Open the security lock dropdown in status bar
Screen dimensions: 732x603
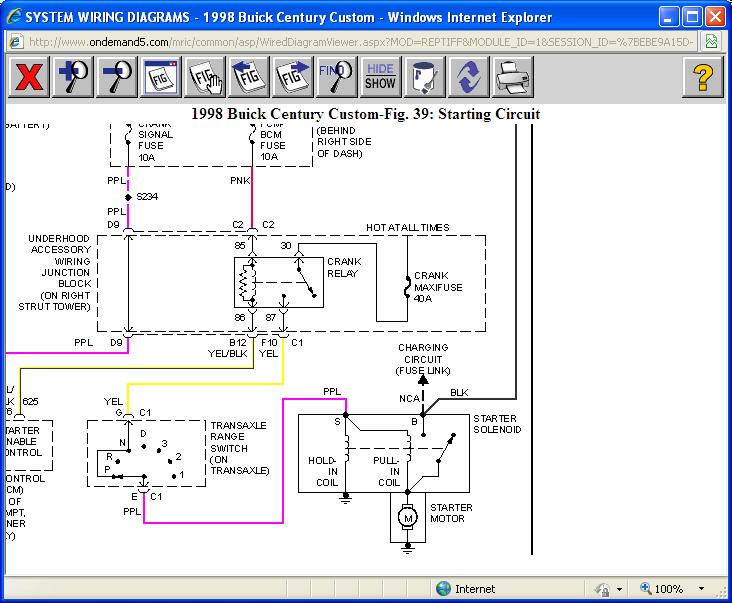pyautogui.click(x=620, y=589)
